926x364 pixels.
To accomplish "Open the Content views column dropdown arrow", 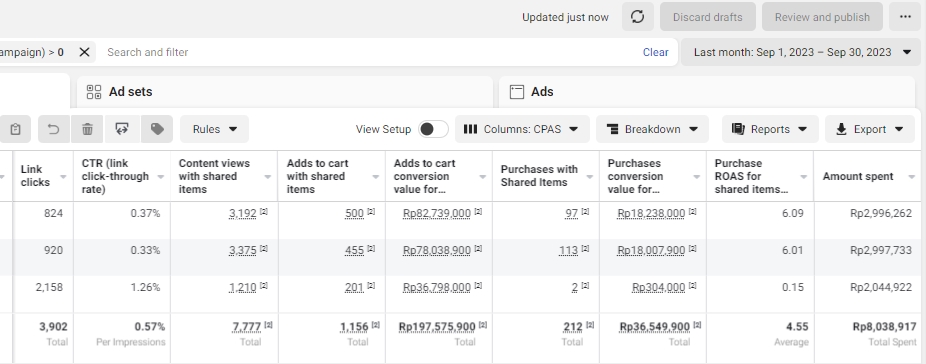I will 268,177.
